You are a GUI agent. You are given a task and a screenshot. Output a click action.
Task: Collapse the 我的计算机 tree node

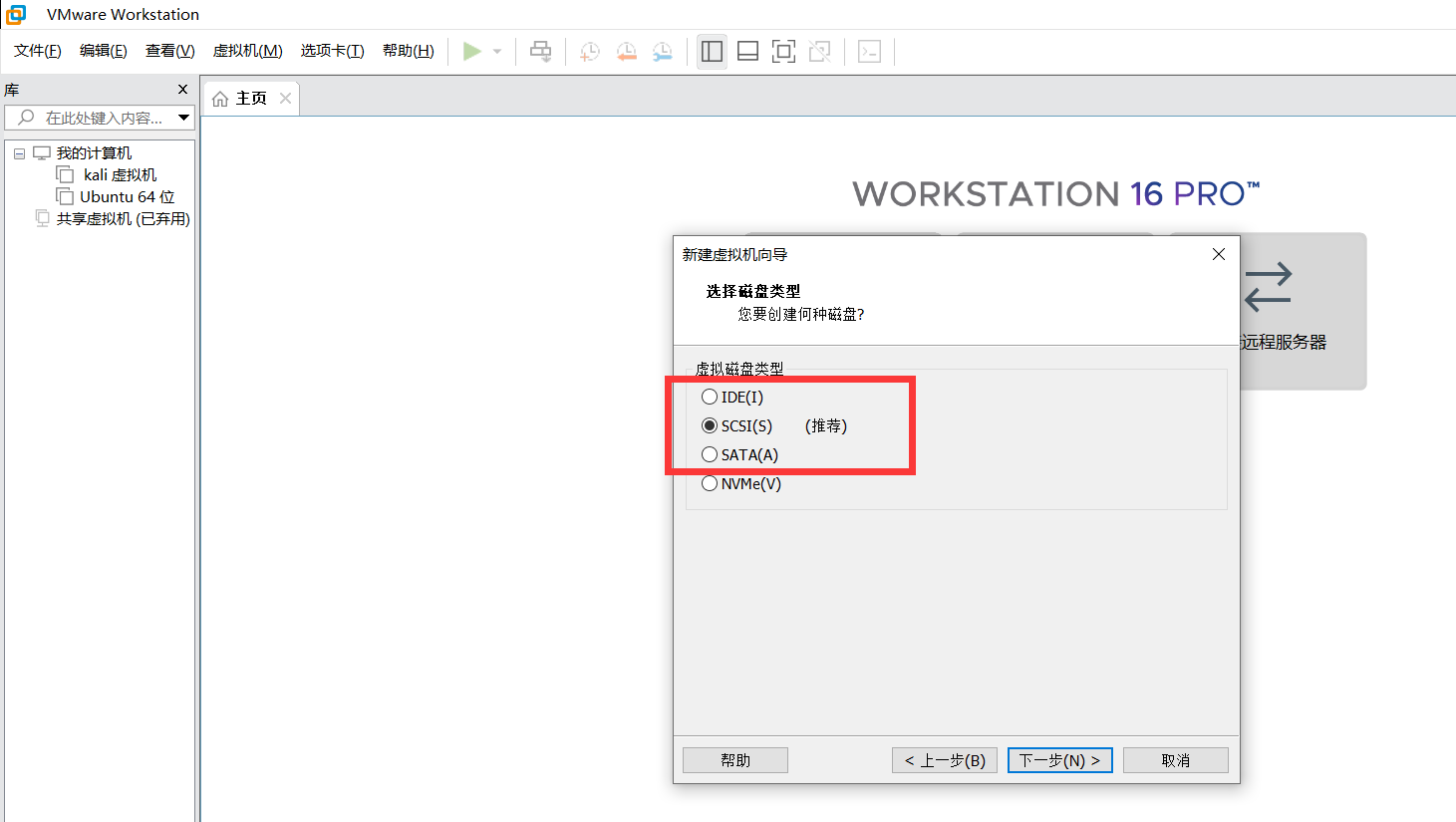(x=19, y=153)
